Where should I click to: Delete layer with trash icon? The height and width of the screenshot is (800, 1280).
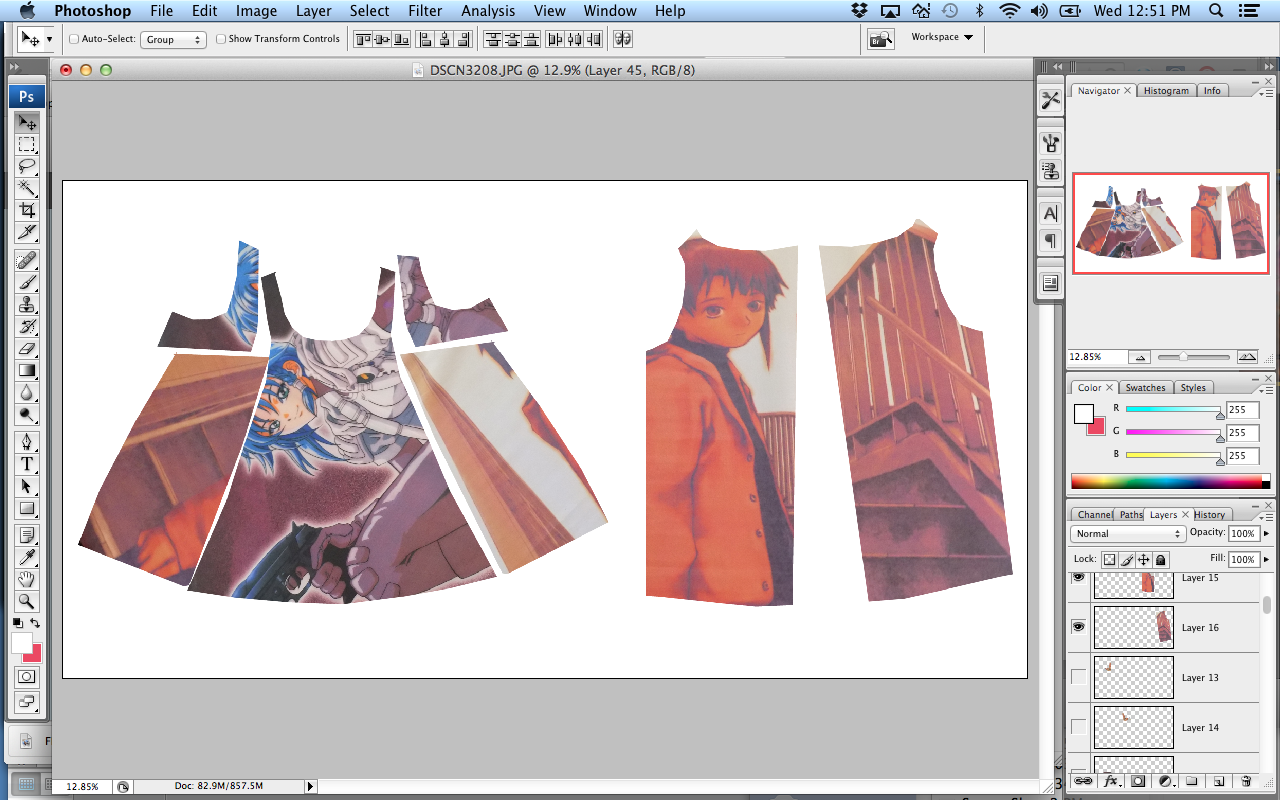click(x=1246, y=780)
